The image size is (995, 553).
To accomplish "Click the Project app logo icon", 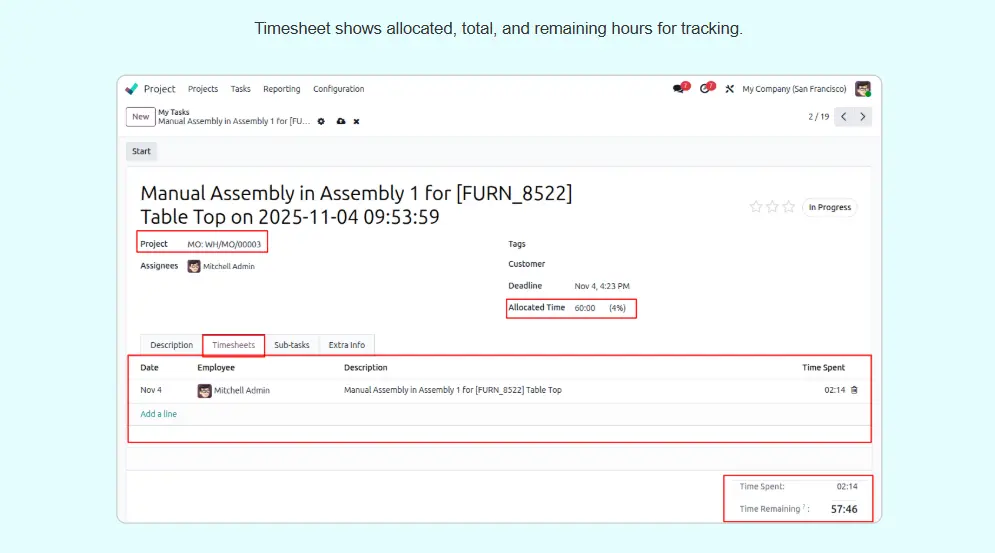I will coord(132,89).
